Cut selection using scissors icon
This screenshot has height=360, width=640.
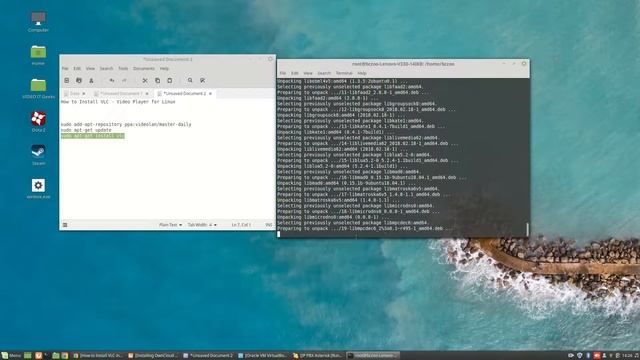tap(145, 80)
